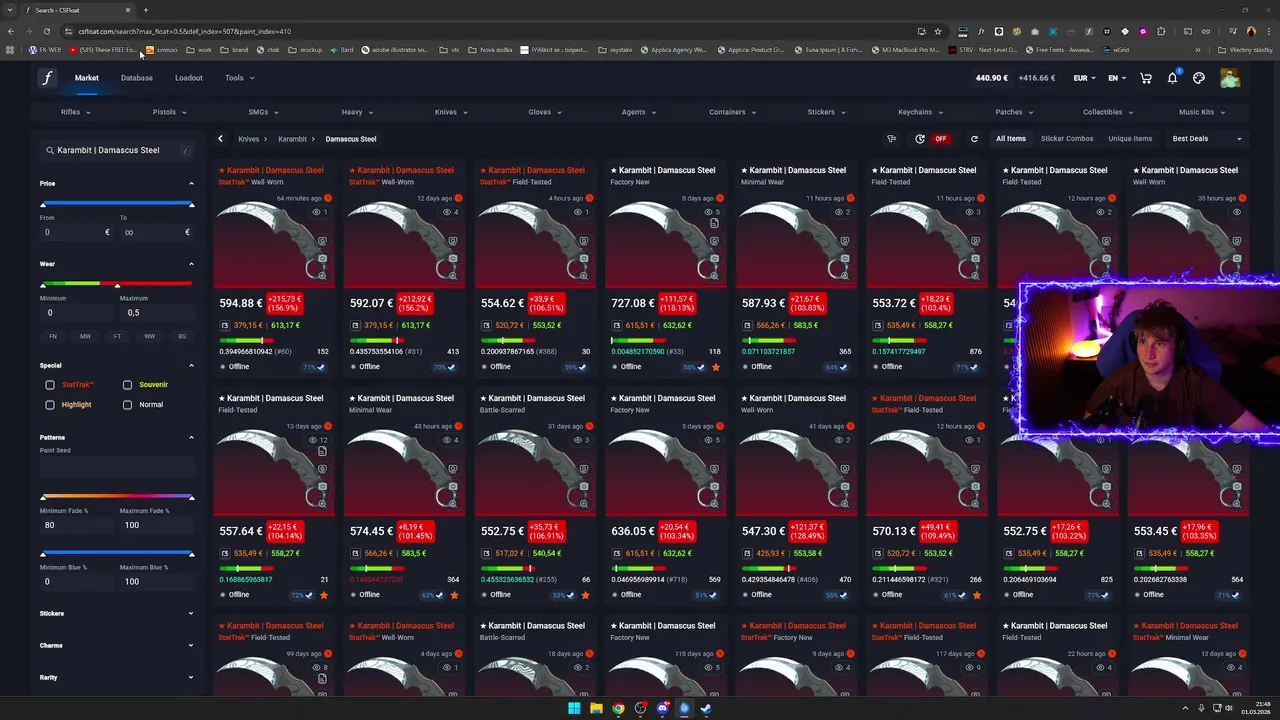
Task: Adjust the wear float slider
Action: click(117, 285)
